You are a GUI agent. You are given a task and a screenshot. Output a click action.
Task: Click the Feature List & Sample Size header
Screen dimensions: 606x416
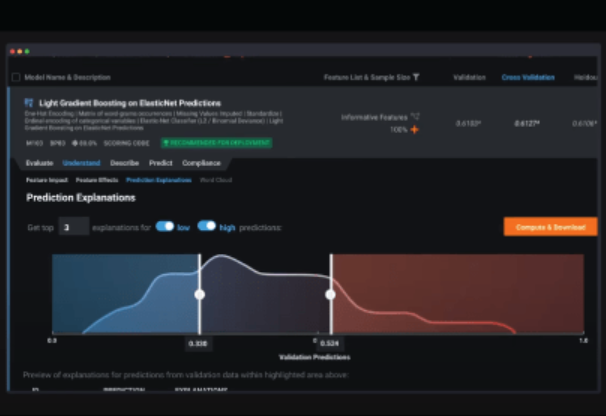[367, 77]
